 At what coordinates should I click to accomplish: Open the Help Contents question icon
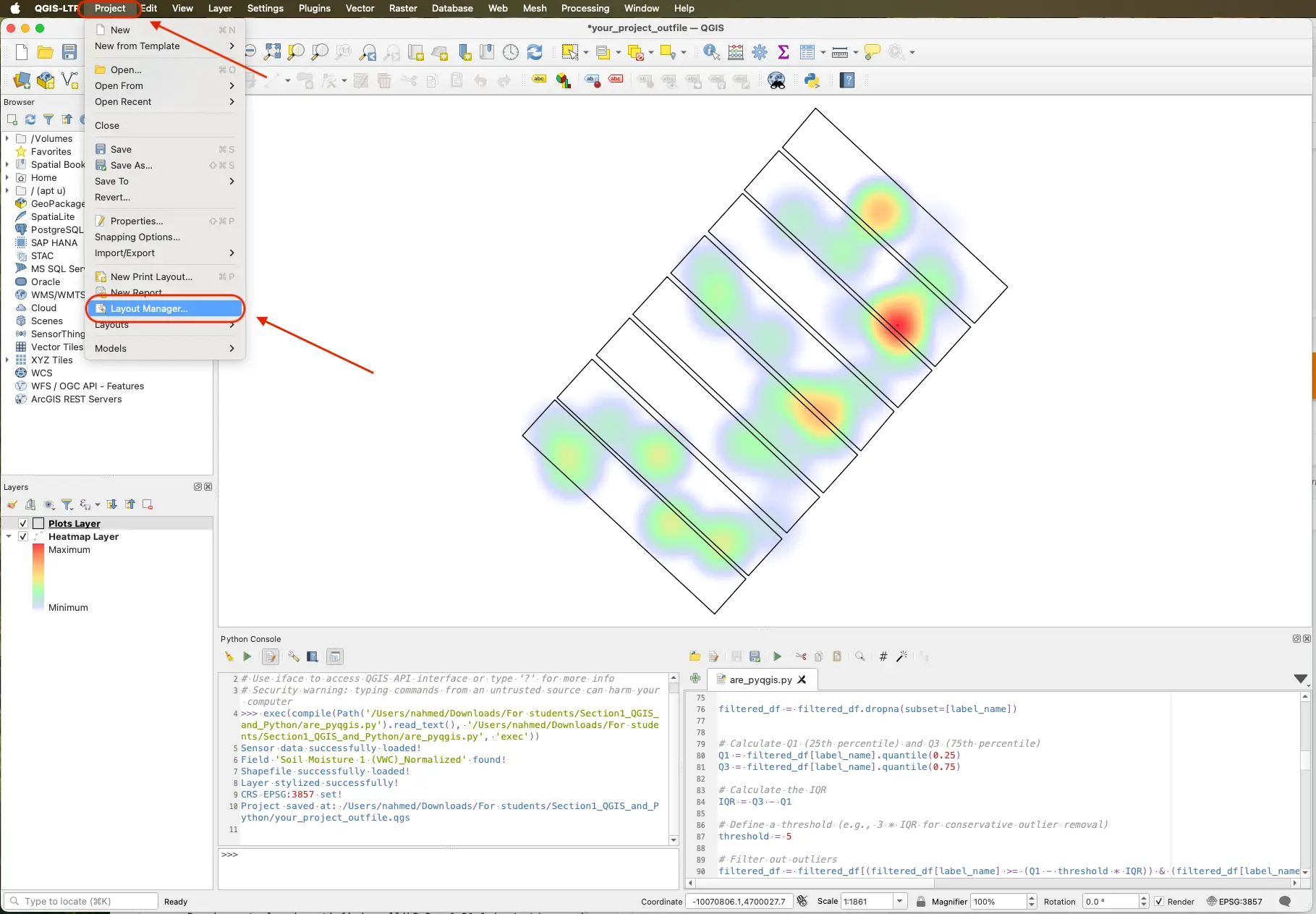pyautogui.click(x=847, y=80)
